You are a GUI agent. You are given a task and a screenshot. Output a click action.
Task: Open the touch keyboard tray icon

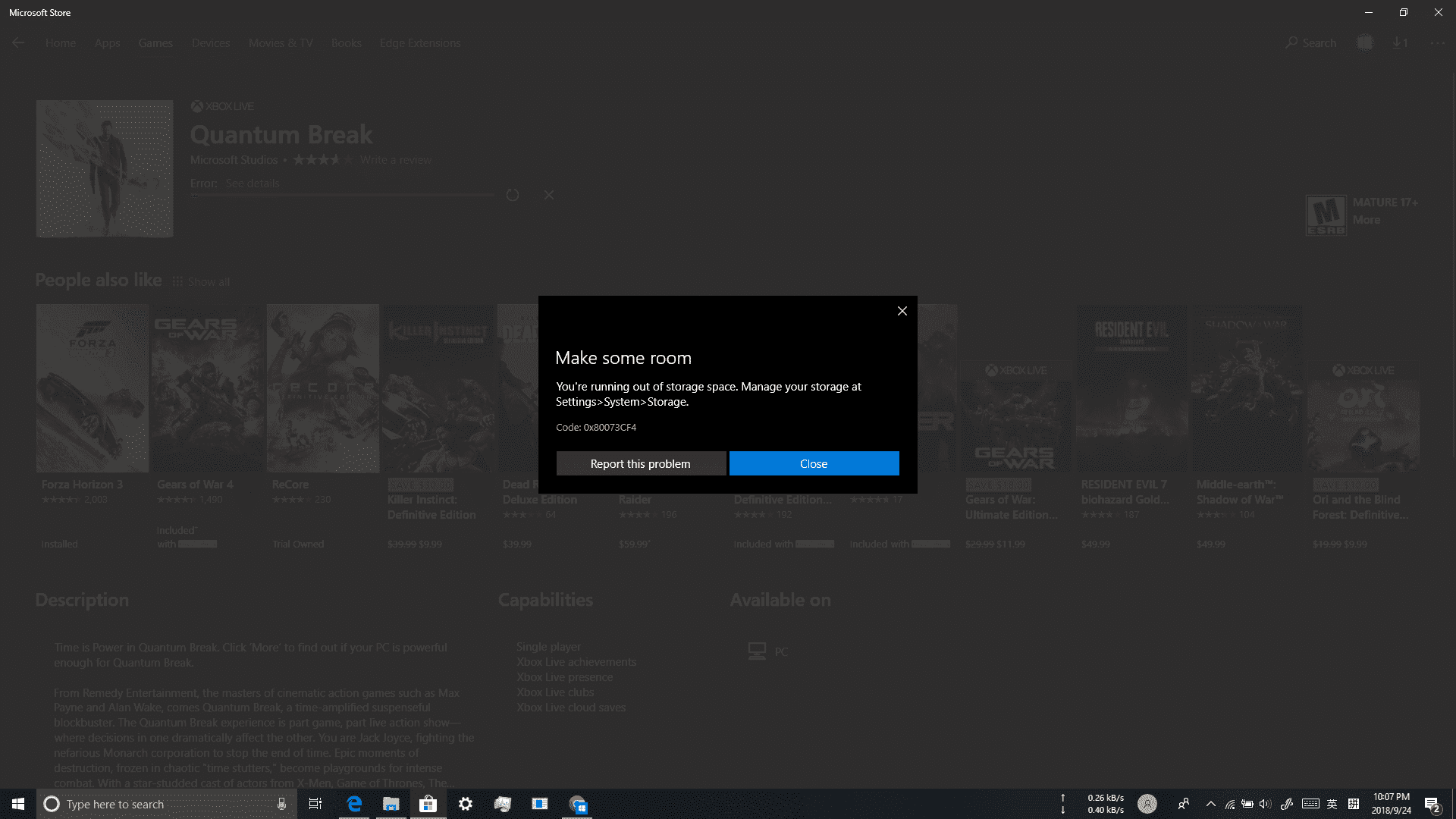click(1310, 804)
